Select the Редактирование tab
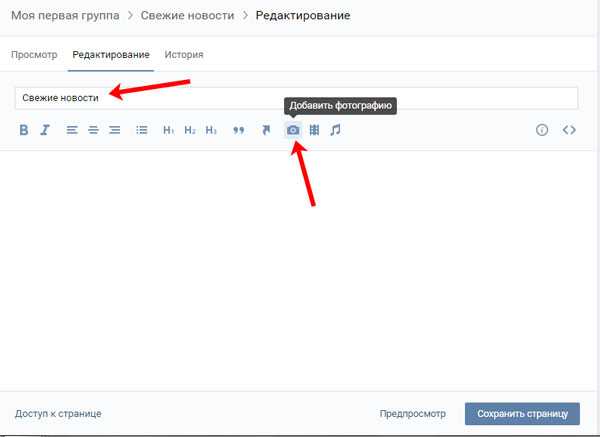The width and height of the screenshot is (600, 437). (x=111, y=55)
